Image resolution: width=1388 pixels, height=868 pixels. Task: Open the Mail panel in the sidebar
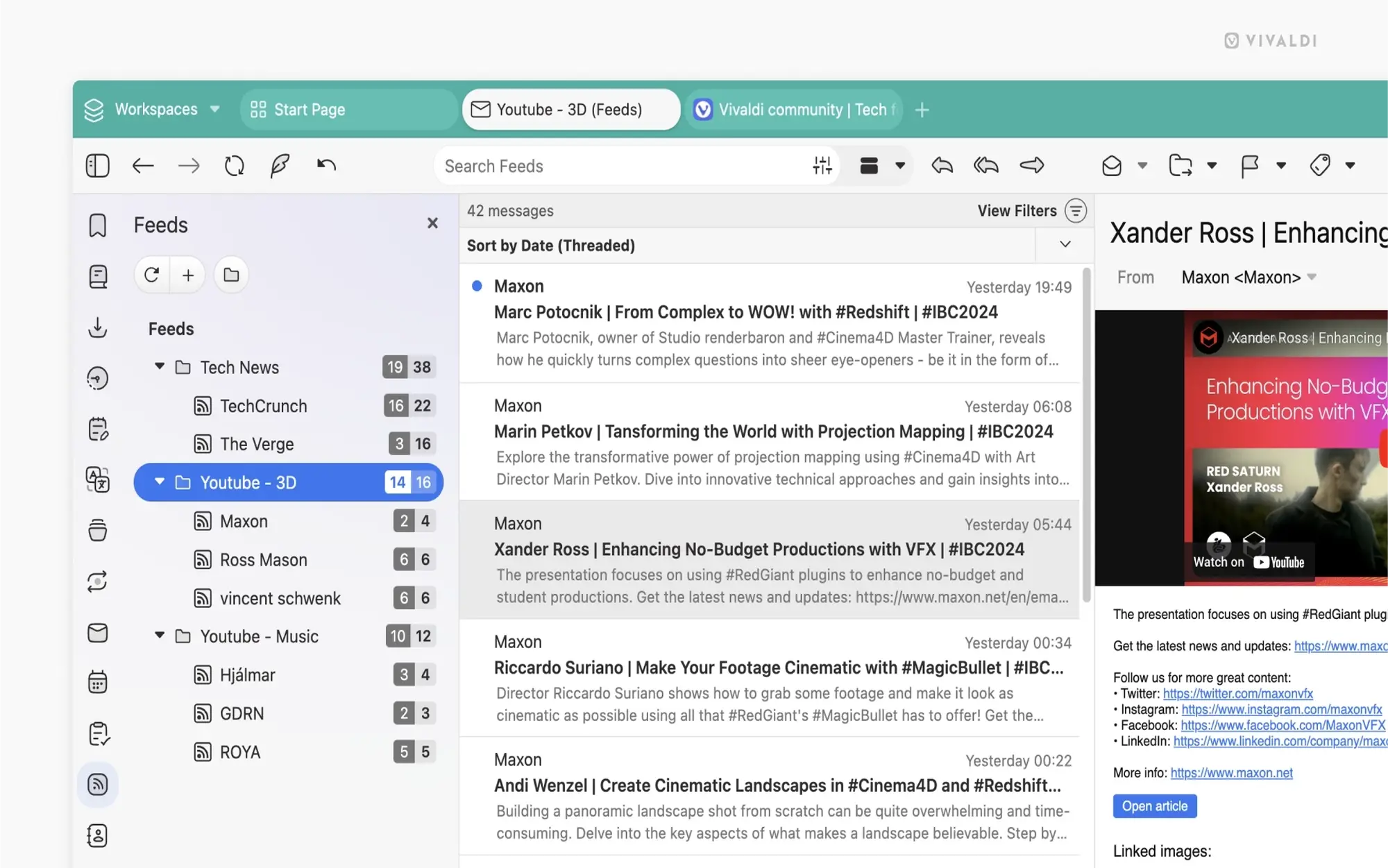click(x=98, y=633)
